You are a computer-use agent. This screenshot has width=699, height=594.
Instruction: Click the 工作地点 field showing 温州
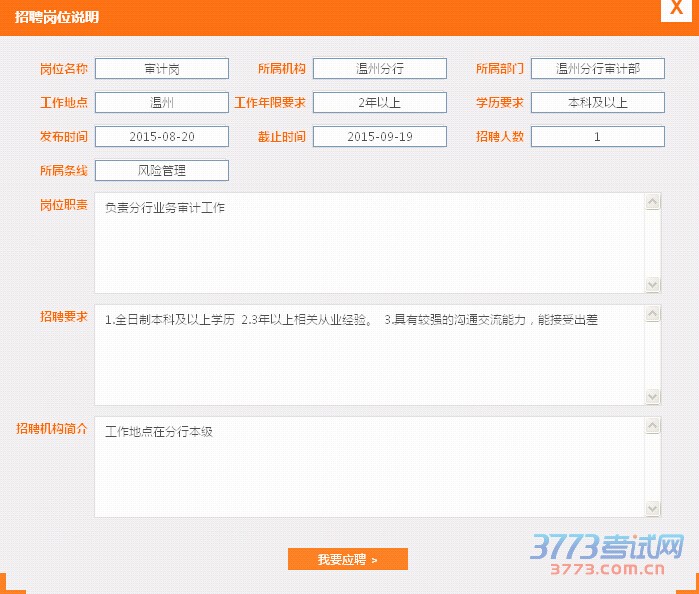(162, 103)
